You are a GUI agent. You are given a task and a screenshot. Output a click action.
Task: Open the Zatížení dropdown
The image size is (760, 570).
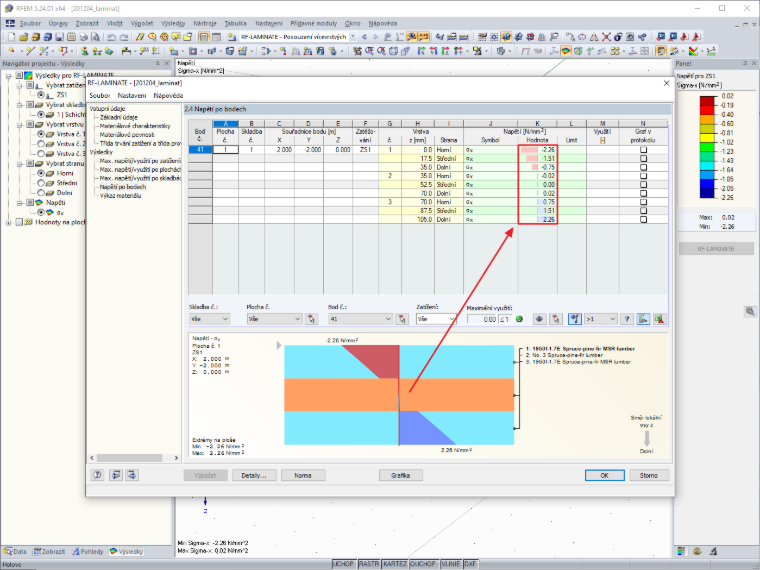point(436,319)
